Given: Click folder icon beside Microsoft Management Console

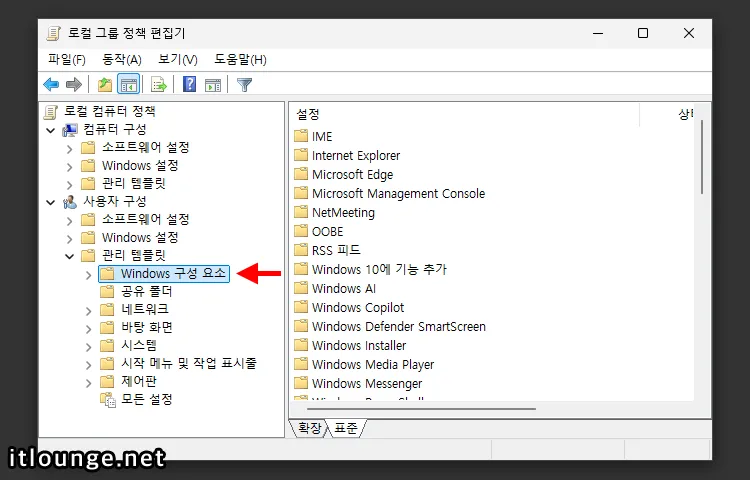Looking at the screenshot, I should (x=301, y=193).
